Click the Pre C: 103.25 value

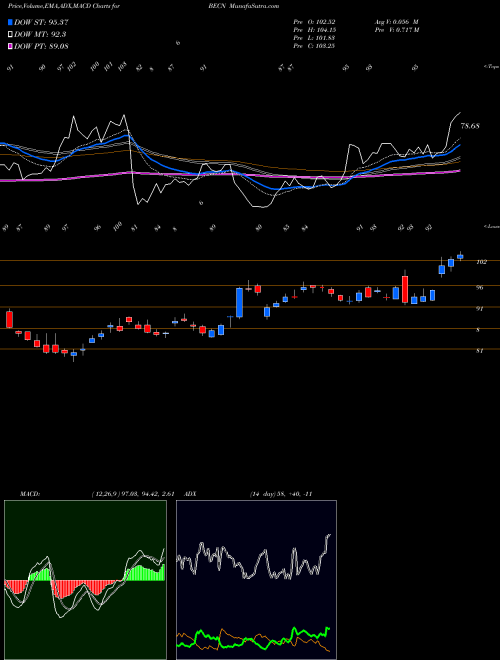click(x=314, y=46)
